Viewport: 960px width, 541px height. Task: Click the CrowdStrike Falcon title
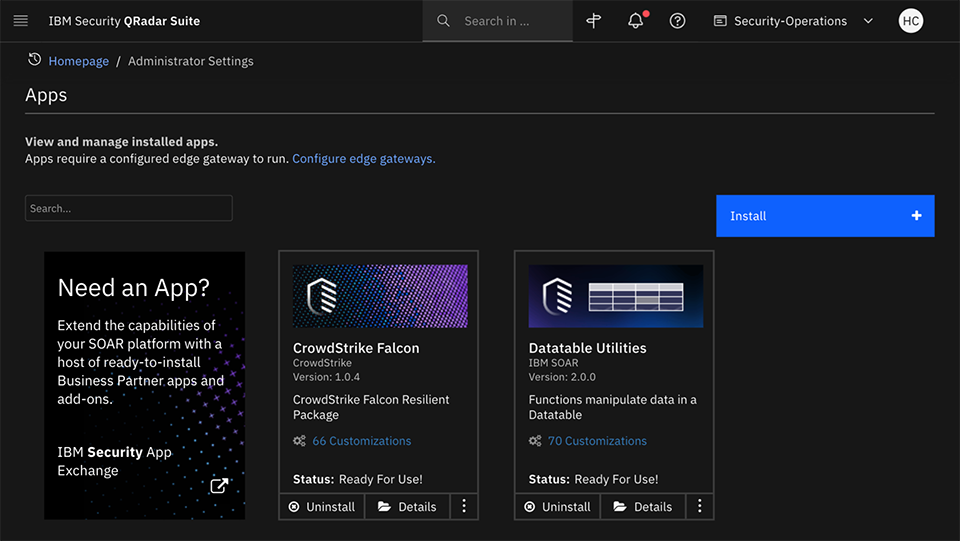click(x=356, y=348)
